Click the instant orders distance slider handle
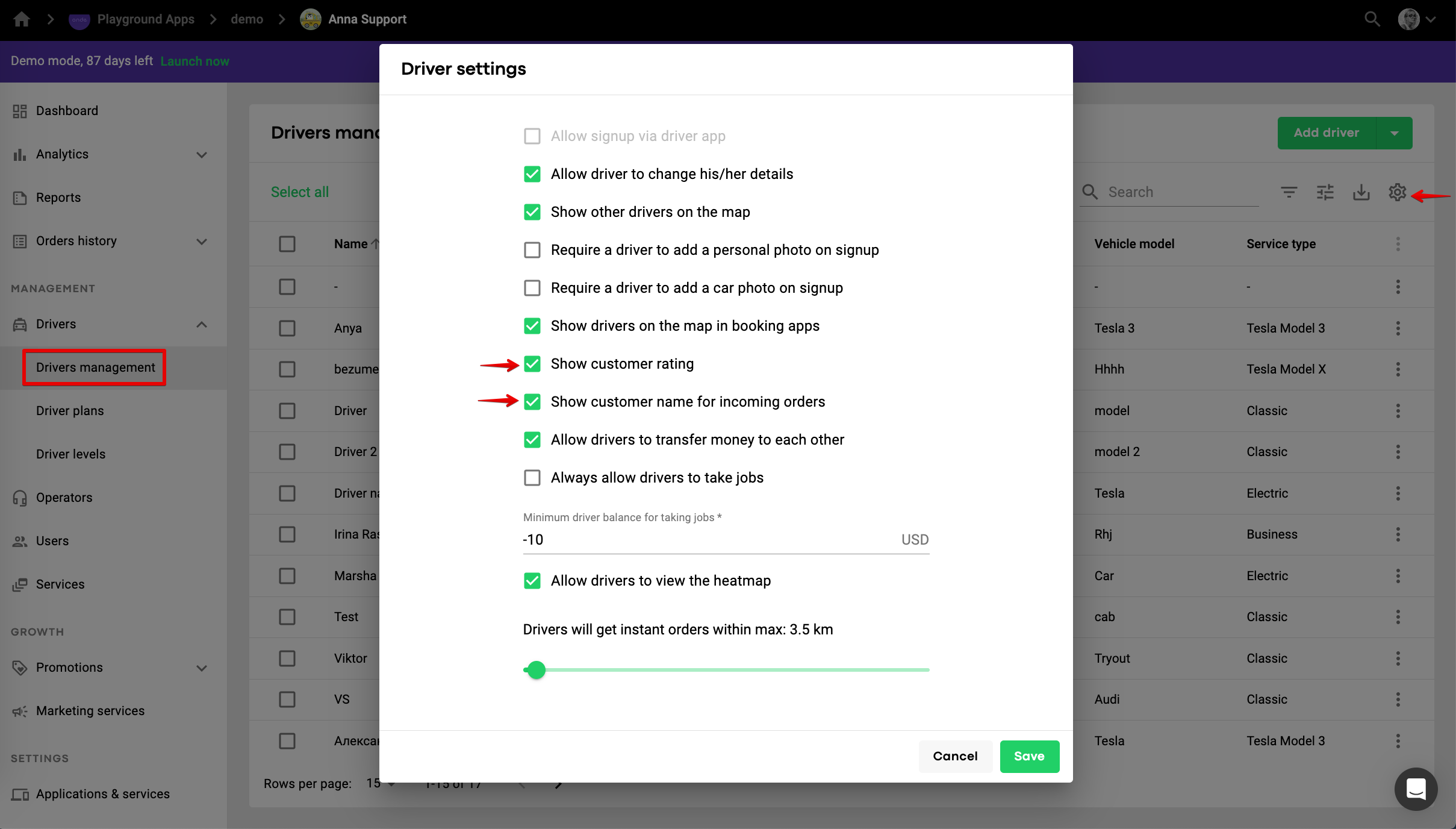Viewport: 1456px width, 829px height. [536, 670]
